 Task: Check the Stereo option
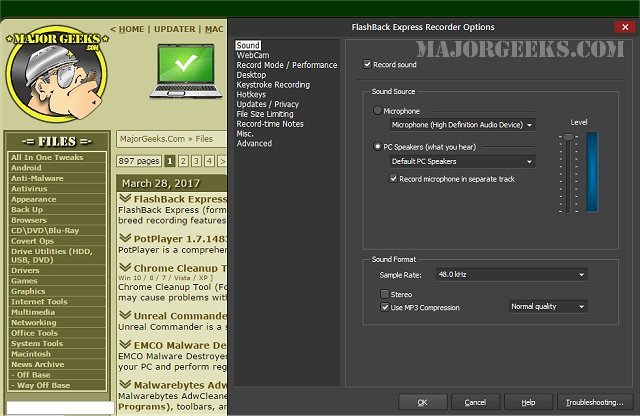coord(384,294)
